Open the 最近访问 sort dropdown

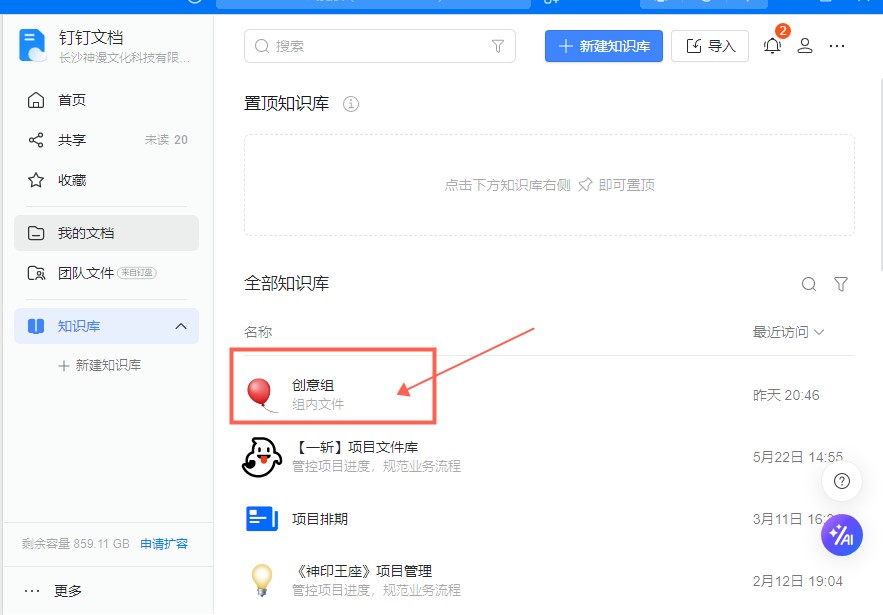[x=788, y=332]
